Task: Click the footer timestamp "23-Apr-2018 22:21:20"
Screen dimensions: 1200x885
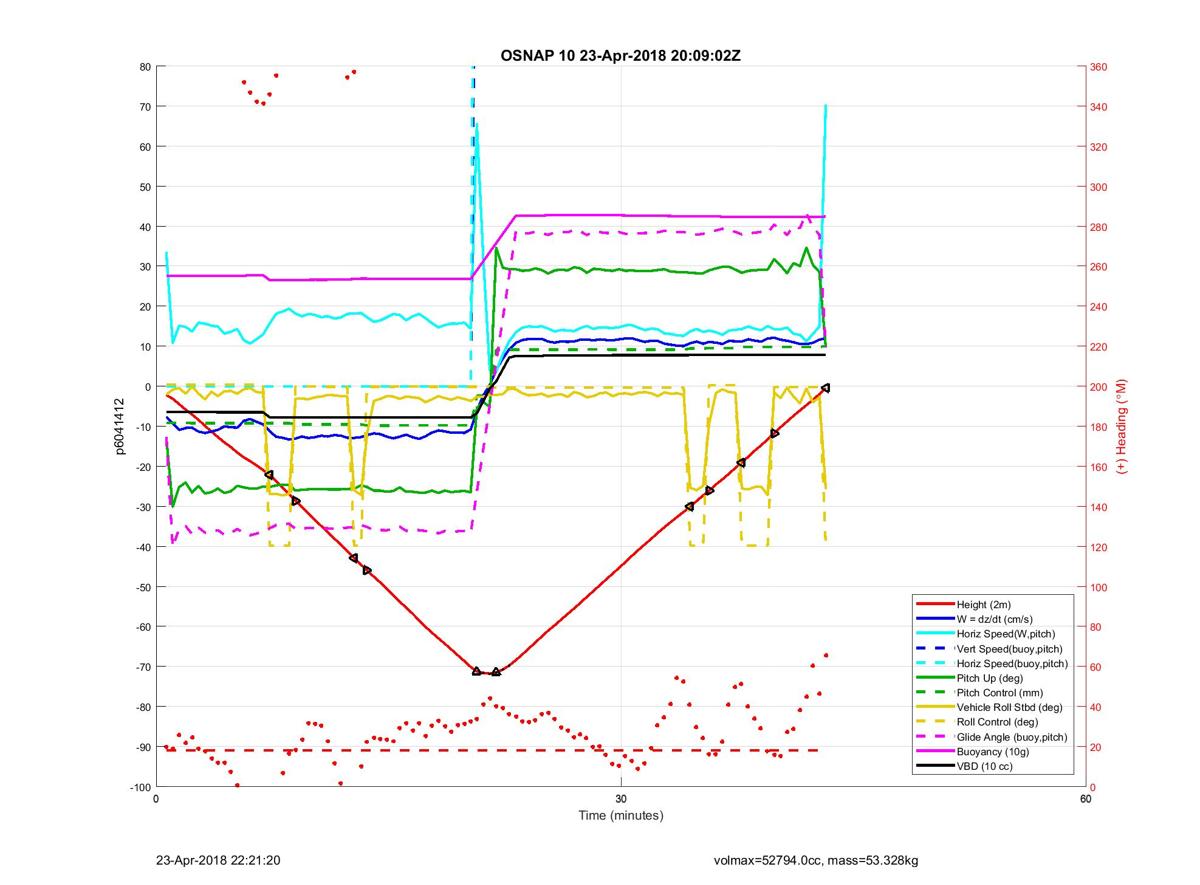Action: (218, 860)
